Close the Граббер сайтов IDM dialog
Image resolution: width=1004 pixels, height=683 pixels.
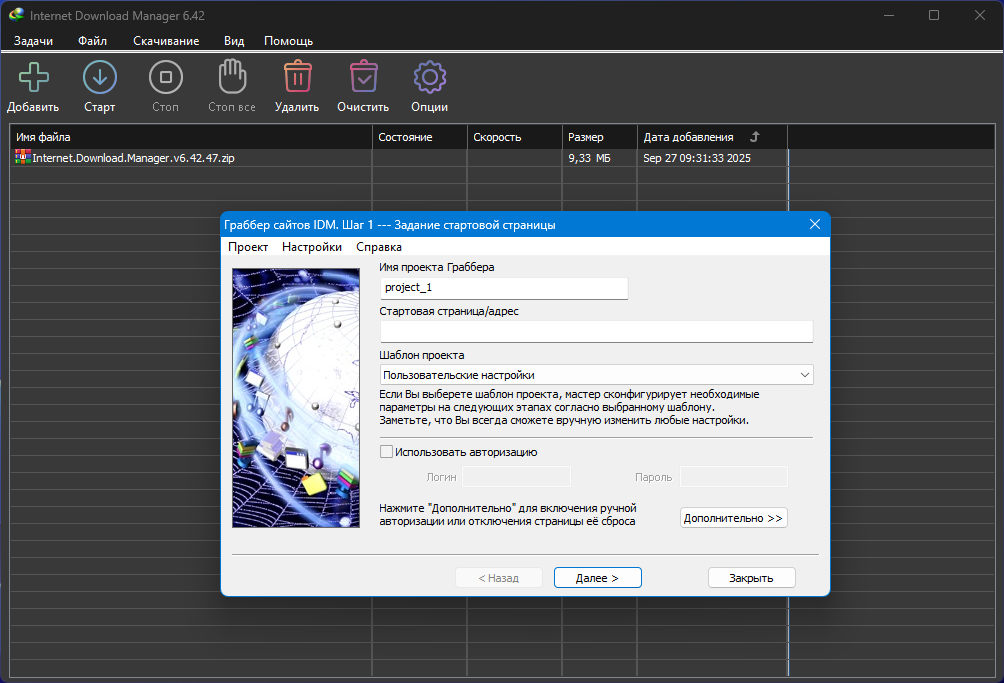pos(814,225)
